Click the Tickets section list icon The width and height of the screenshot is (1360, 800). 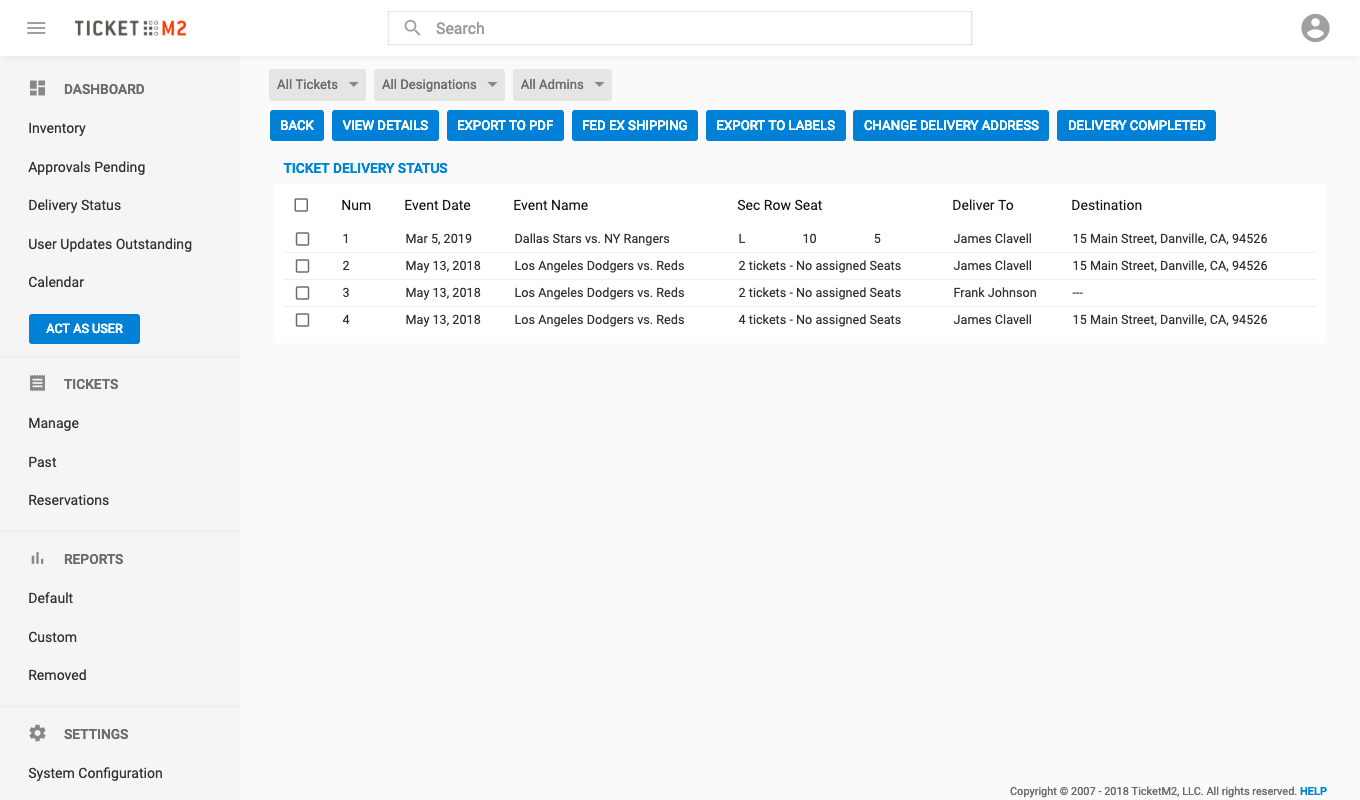tap(38, 384)
